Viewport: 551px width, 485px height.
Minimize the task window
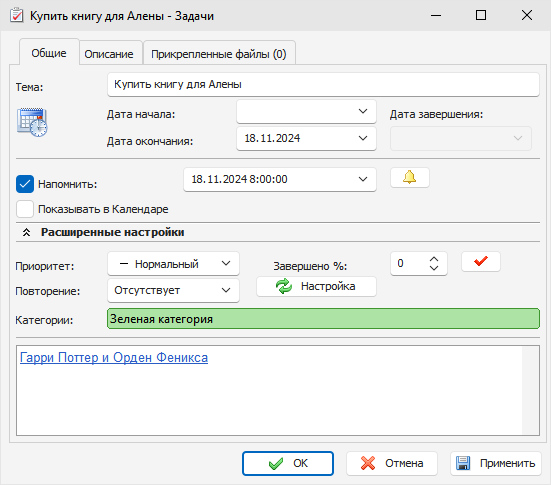tap(436, 15)
